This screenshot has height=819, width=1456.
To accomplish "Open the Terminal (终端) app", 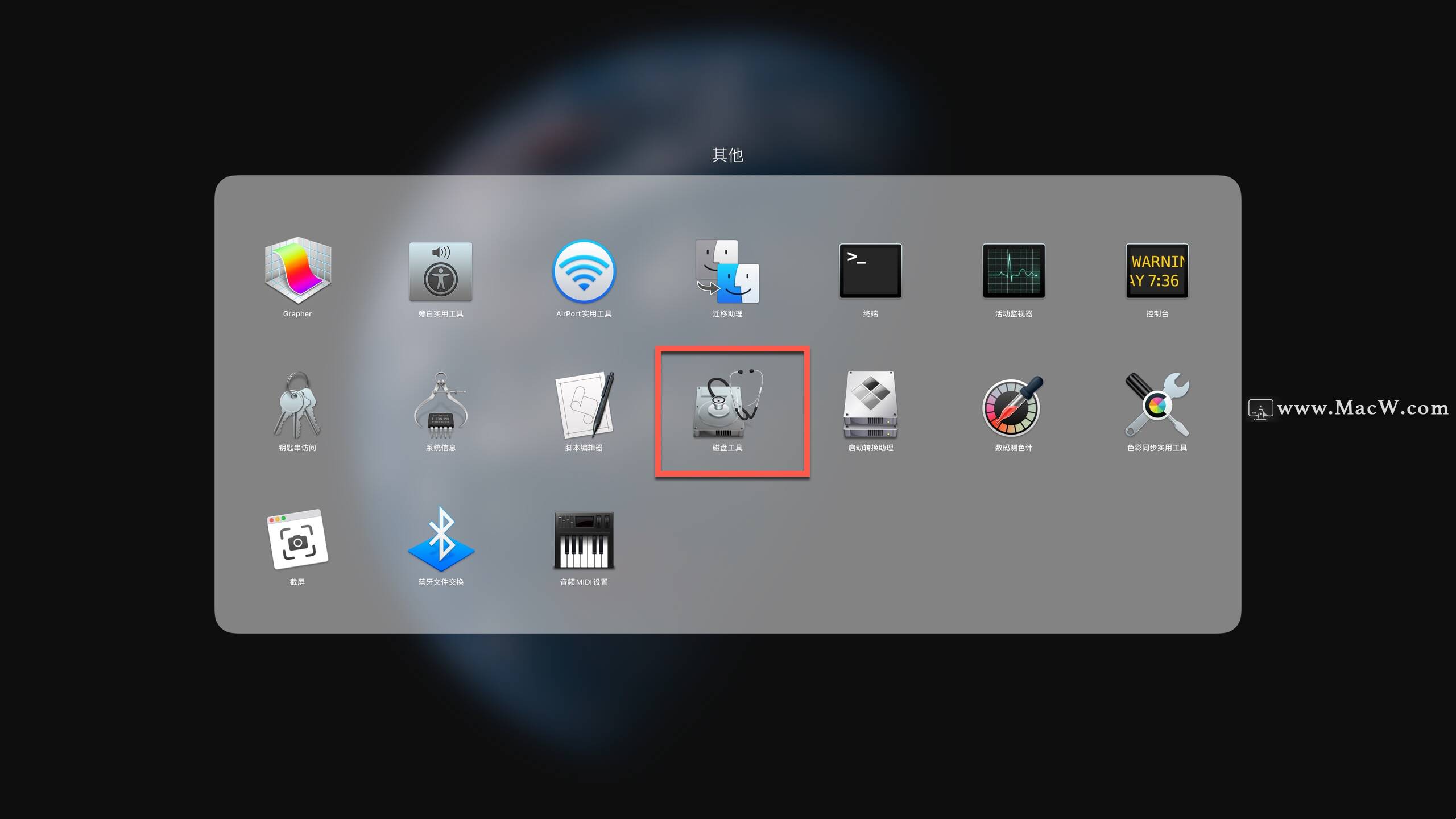I will [x=870, y=271].
